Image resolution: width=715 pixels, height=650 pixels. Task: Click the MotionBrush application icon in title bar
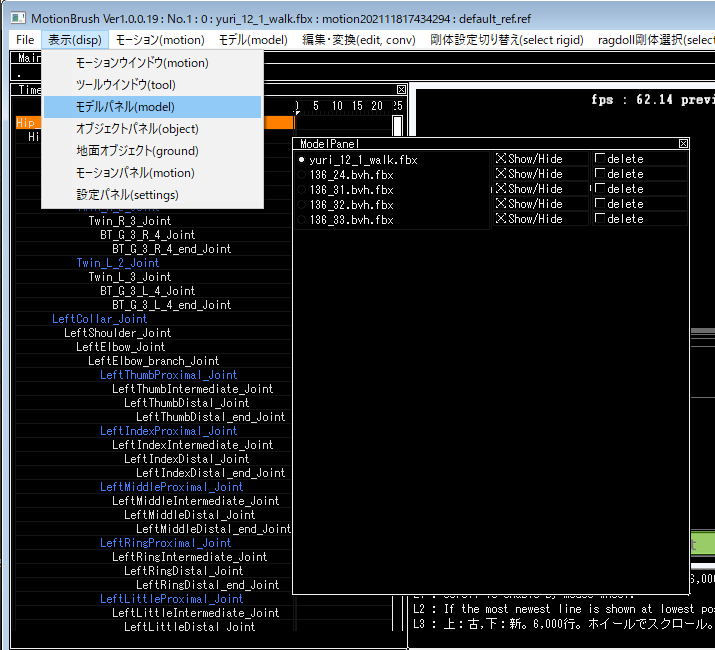17,18
